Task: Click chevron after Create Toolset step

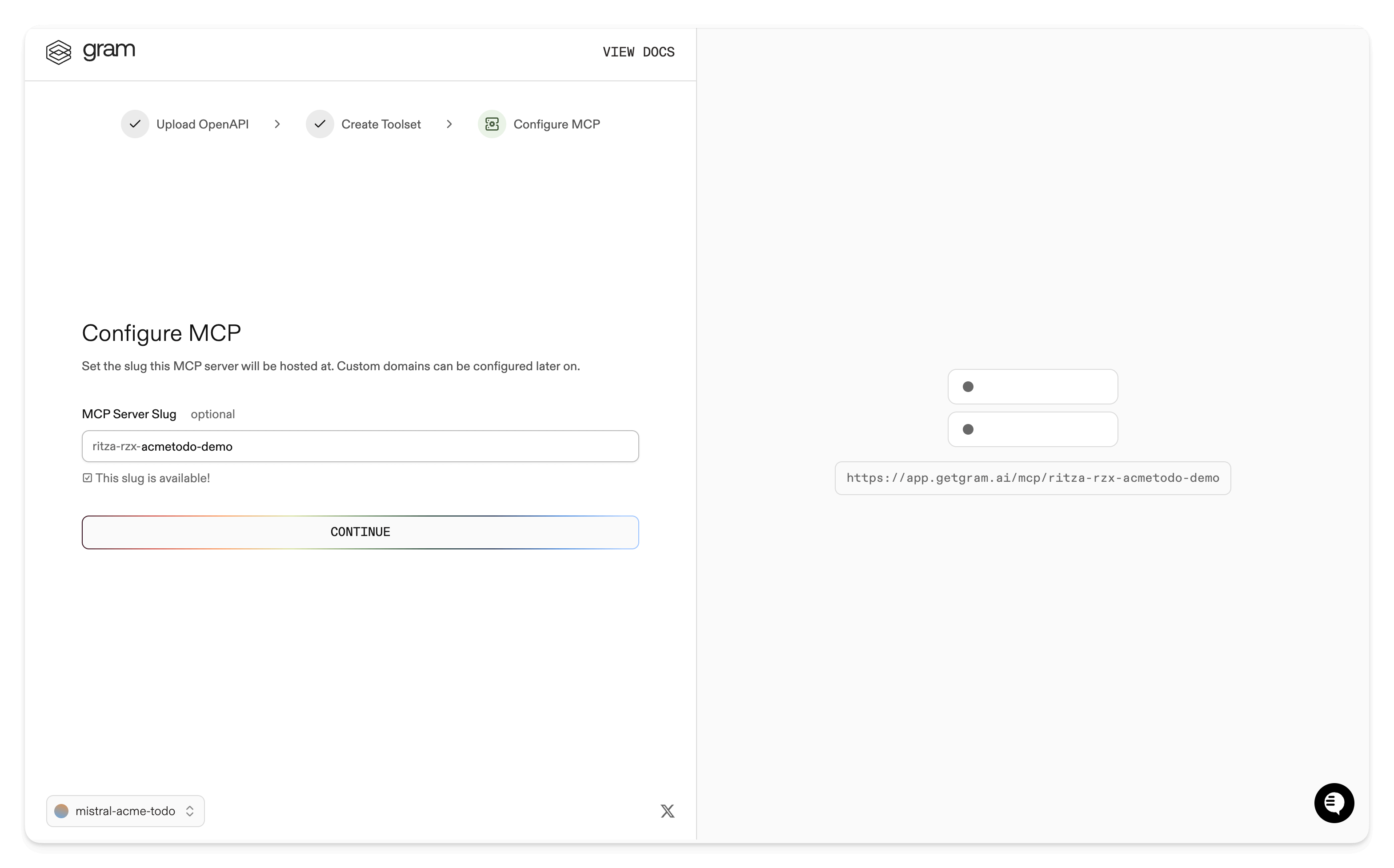Action: pyautogui.click(x=449, y=124)
